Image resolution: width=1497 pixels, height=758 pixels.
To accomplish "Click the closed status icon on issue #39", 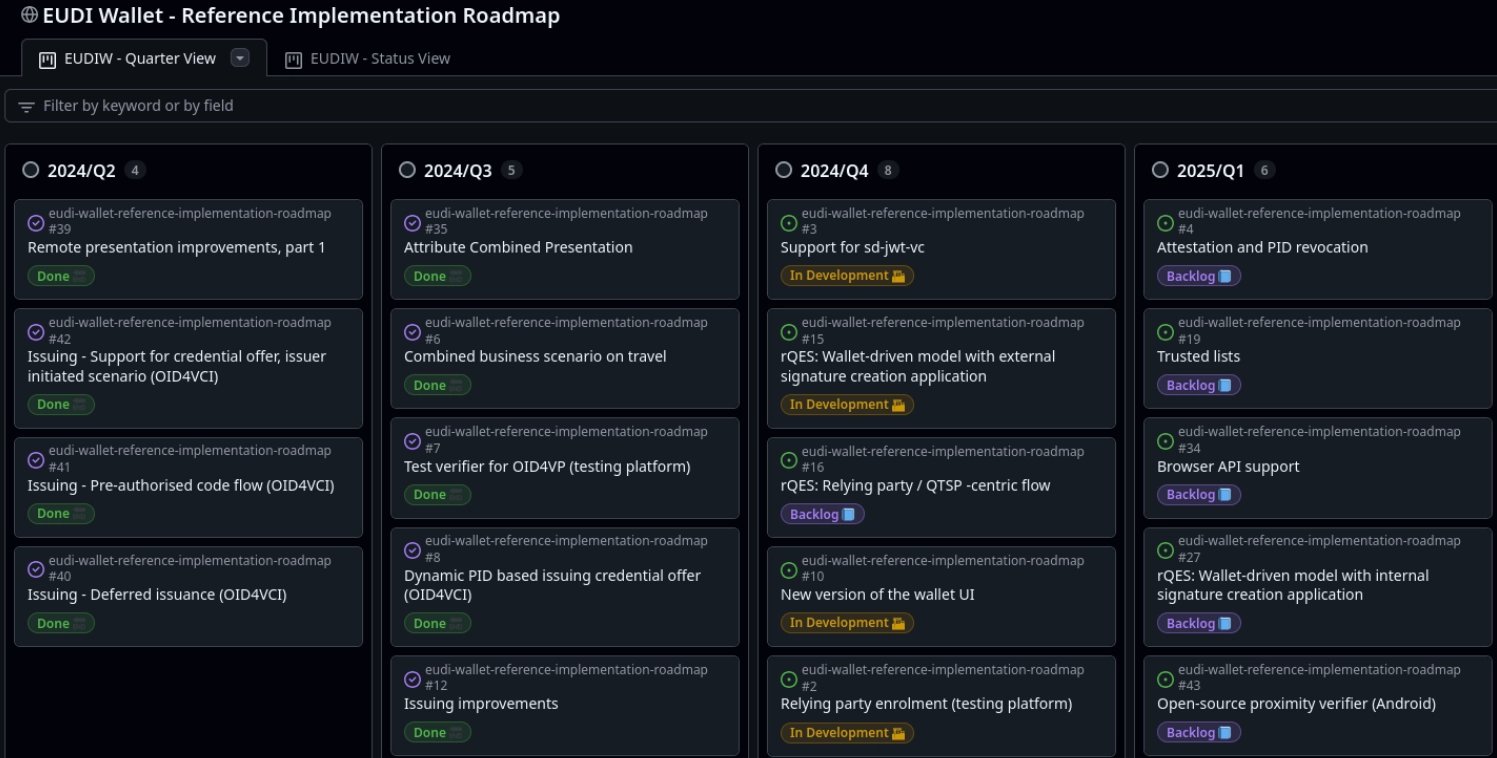I will 36,223.
